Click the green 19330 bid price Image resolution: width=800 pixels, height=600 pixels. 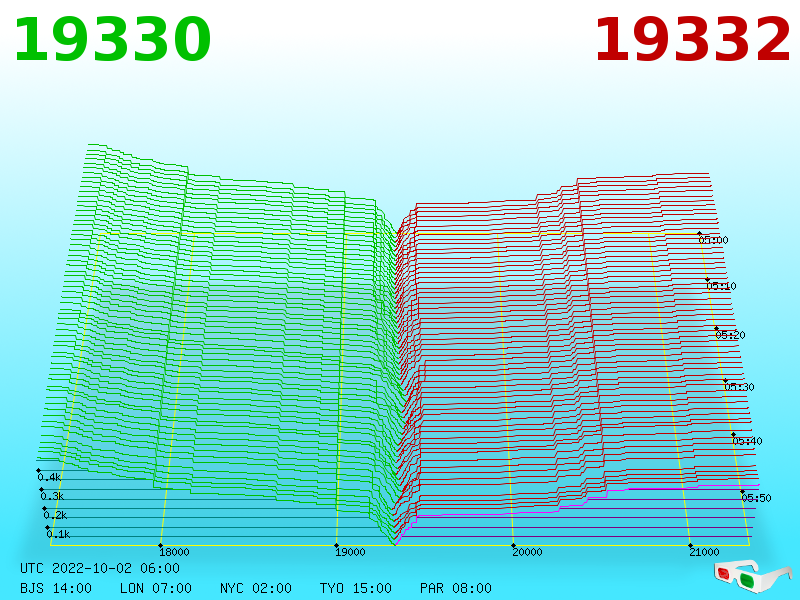[112, 40]
